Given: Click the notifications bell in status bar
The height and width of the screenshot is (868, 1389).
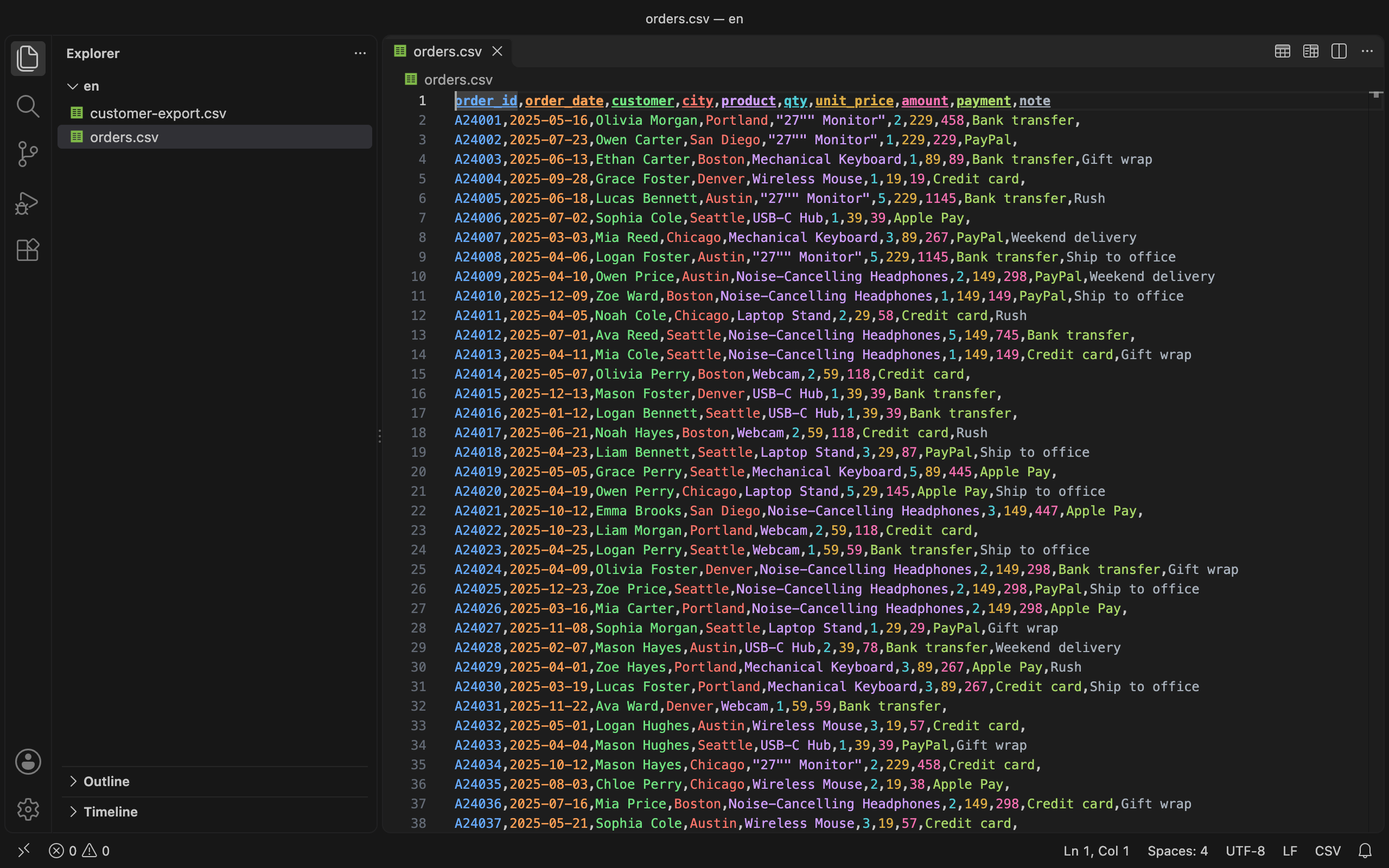Looking at the screenshot, I should tap(1365, 850).
